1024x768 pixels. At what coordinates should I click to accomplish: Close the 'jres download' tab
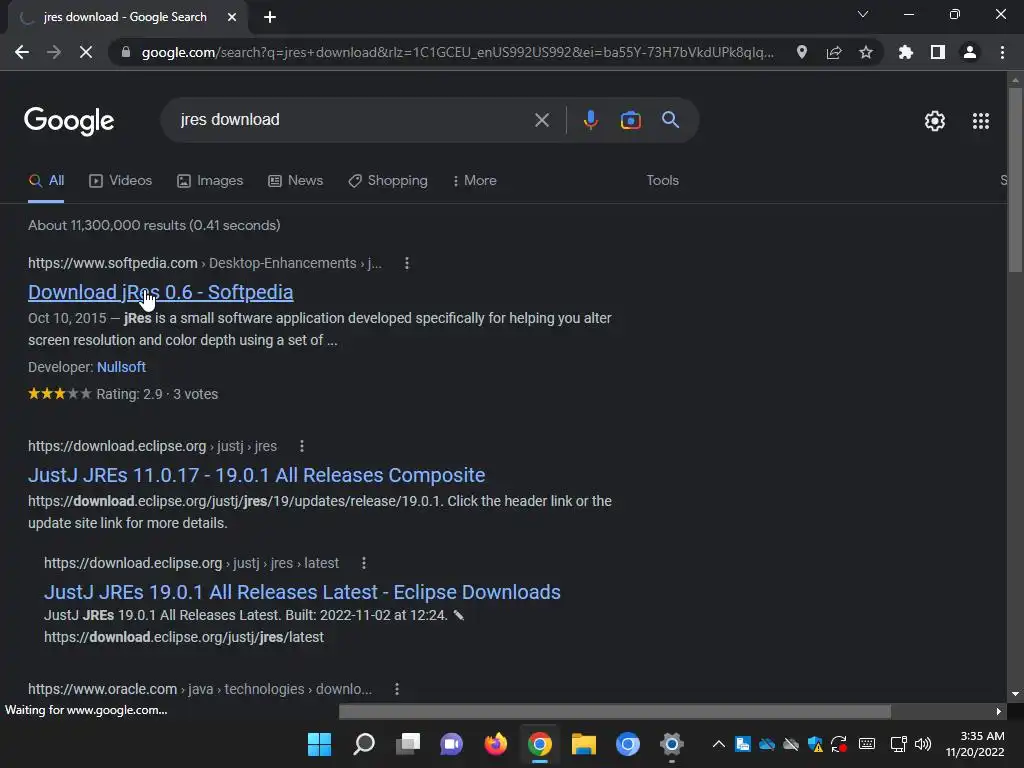click(232, 17)
